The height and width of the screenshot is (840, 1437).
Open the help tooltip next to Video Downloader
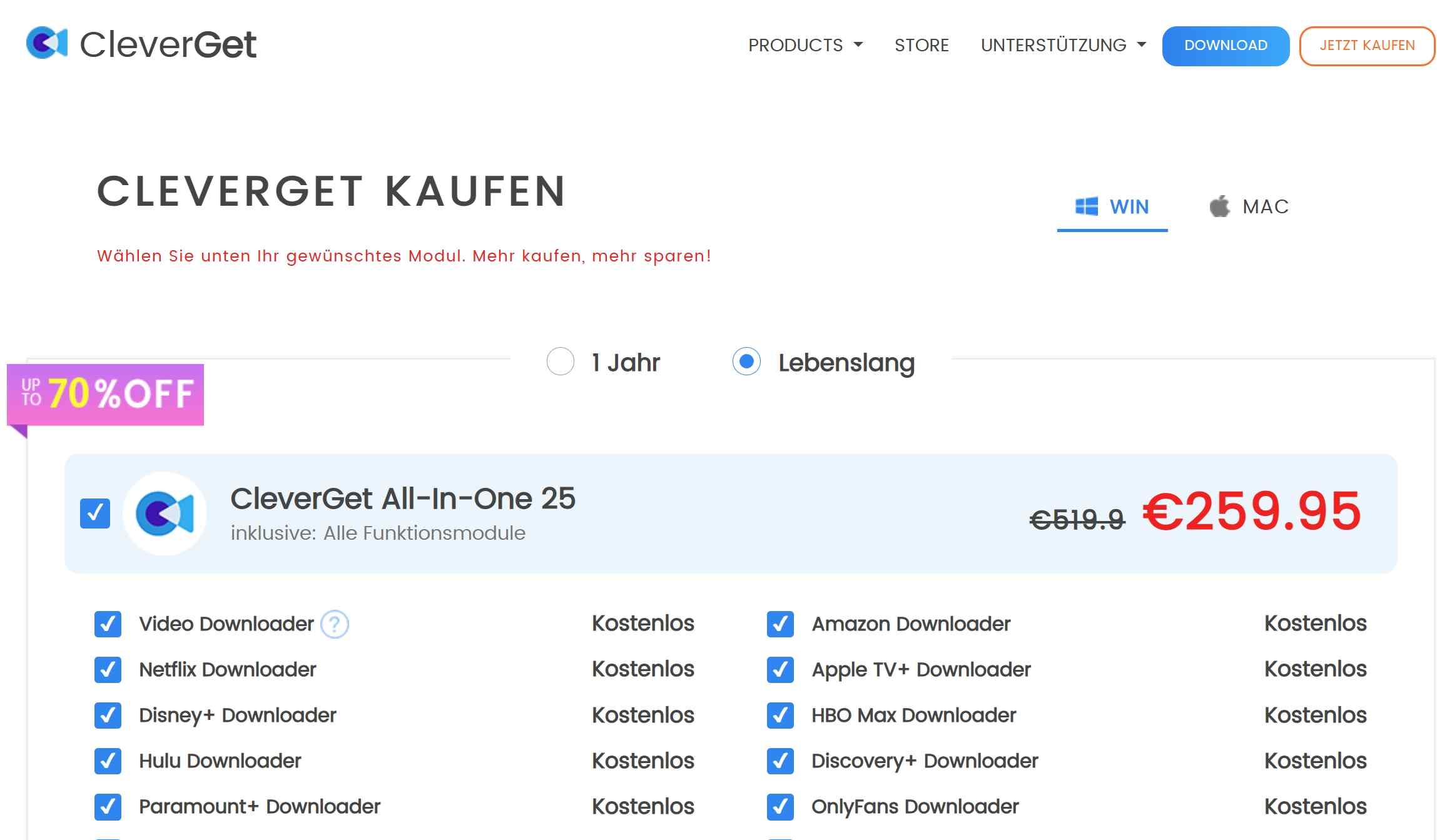(335, 624)
